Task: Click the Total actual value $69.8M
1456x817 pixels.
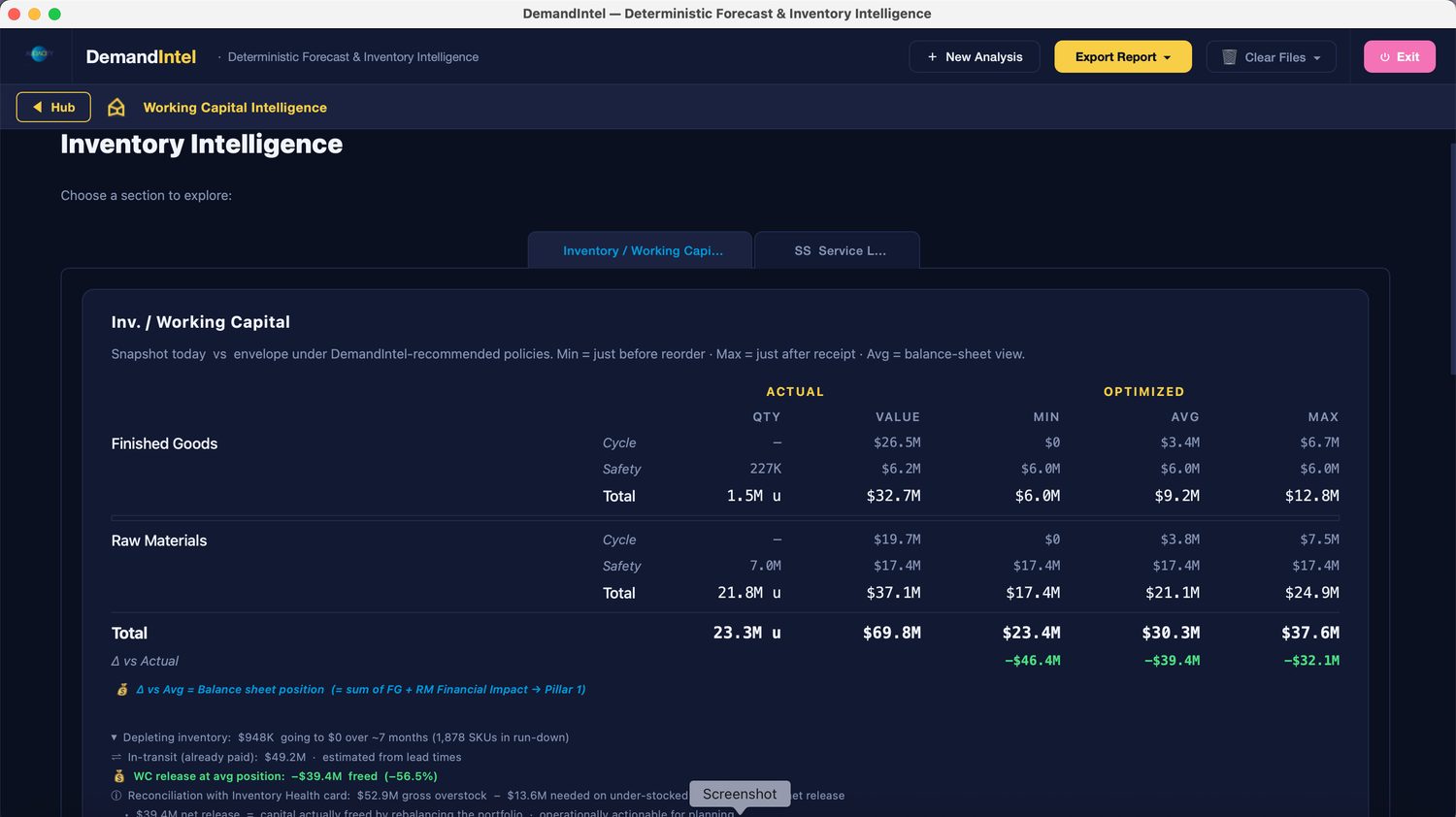Action: [x=892, y=633]
